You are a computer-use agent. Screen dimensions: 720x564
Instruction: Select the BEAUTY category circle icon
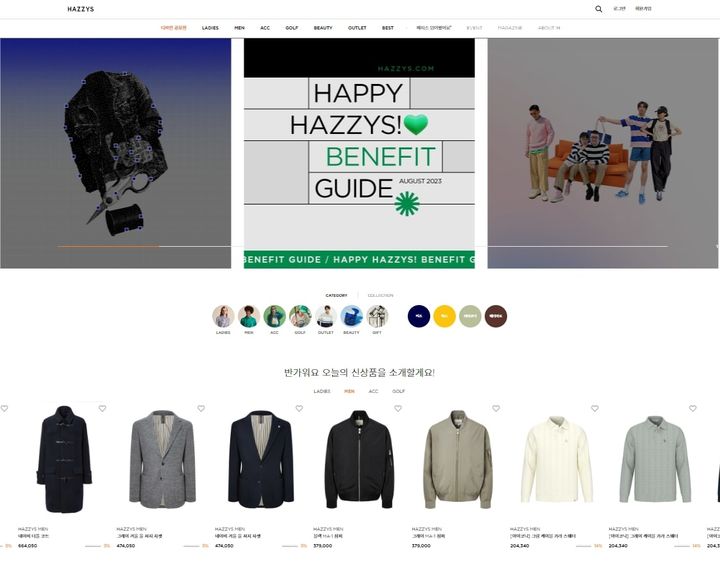point(351,317)
